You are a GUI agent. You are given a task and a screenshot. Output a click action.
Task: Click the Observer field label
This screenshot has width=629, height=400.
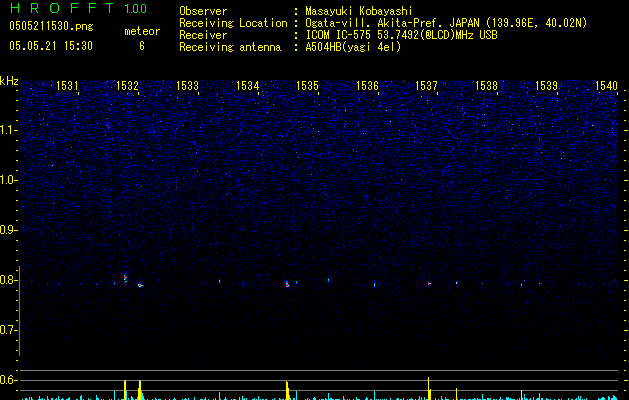coord(203,11)
